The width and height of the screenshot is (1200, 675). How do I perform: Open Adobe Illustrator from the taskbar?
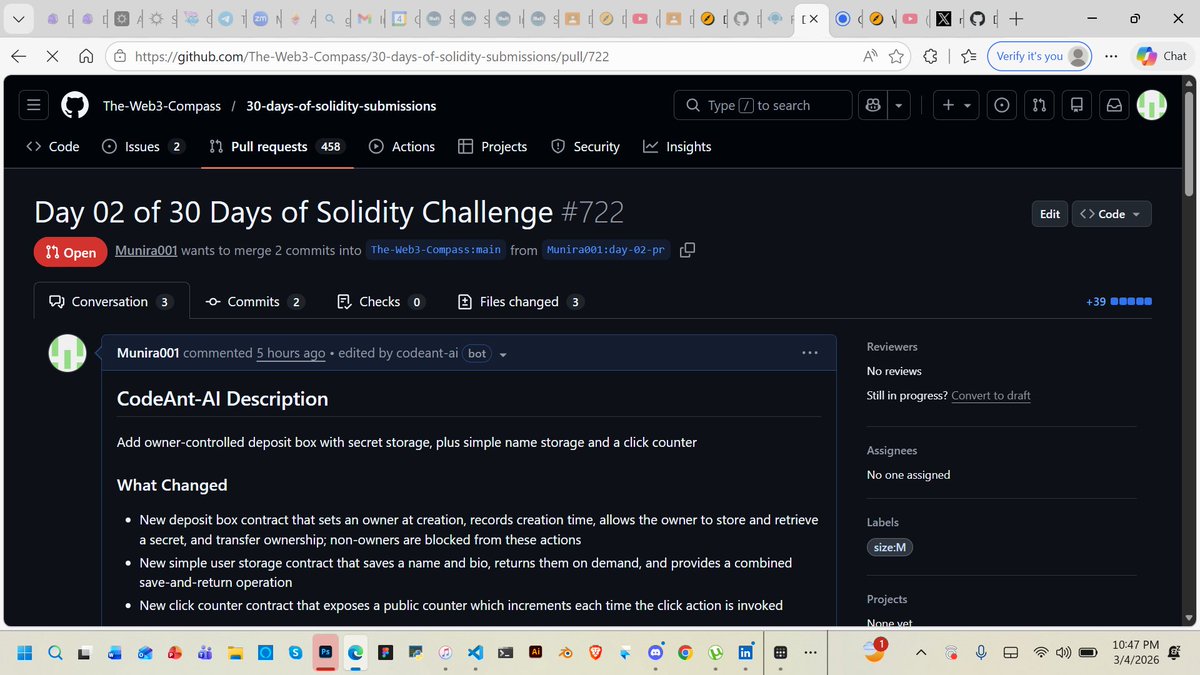click(535, 651)
